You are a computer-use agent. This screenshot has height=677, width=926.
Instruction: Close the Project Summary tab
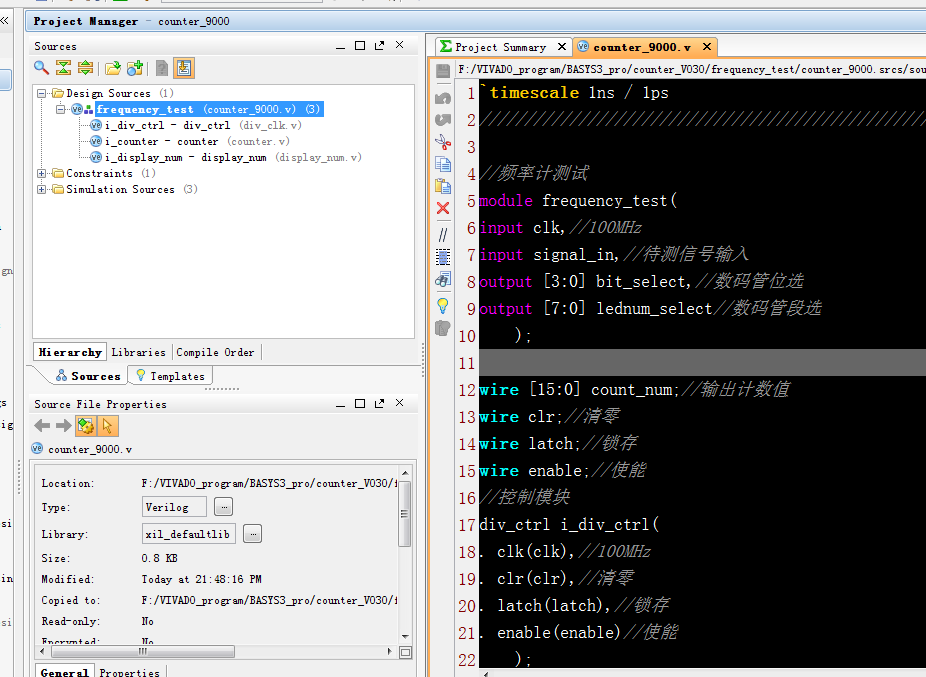(562, 46)
